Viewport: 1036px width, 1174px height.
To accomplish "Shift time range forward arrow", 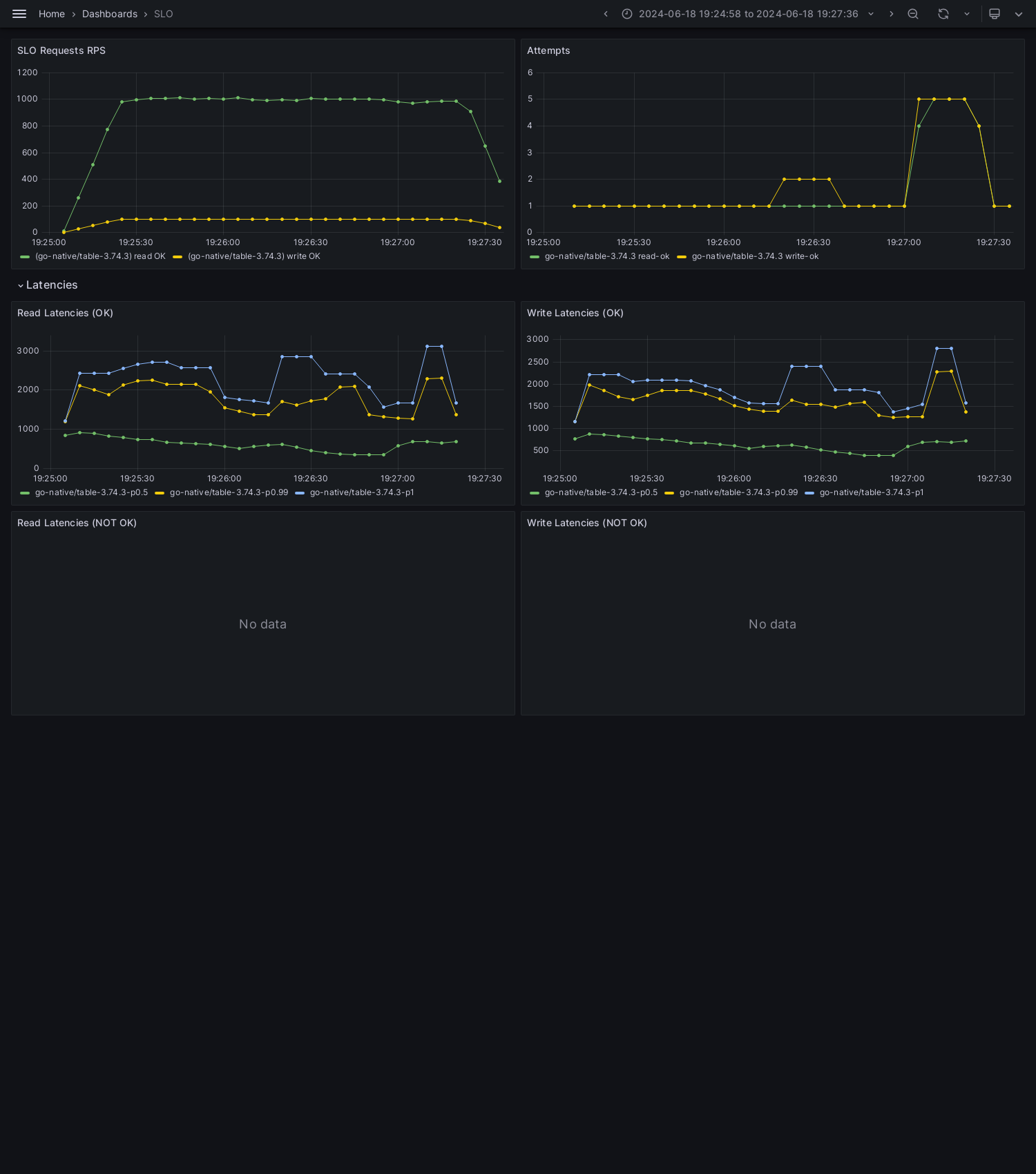I will 892,14.
